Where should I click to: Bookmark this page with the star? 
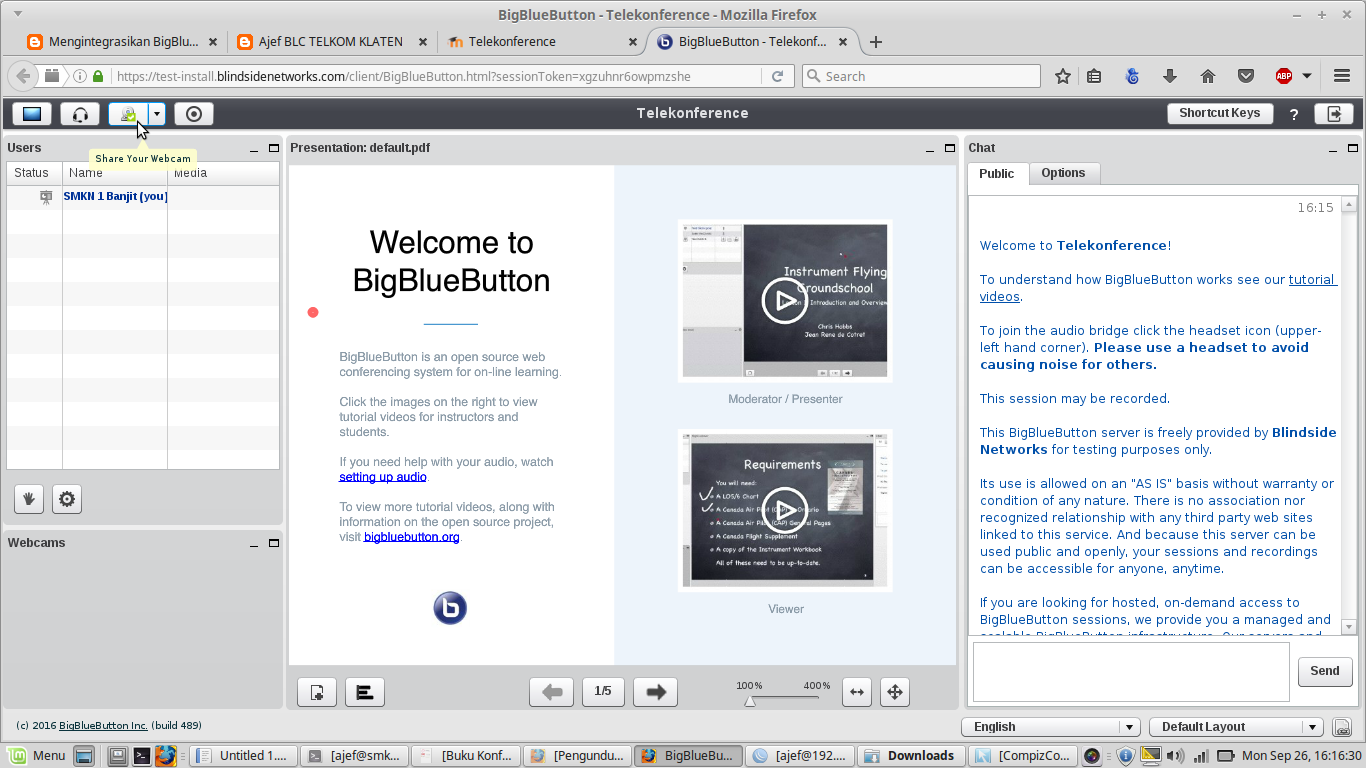(x=1063, y=76)
